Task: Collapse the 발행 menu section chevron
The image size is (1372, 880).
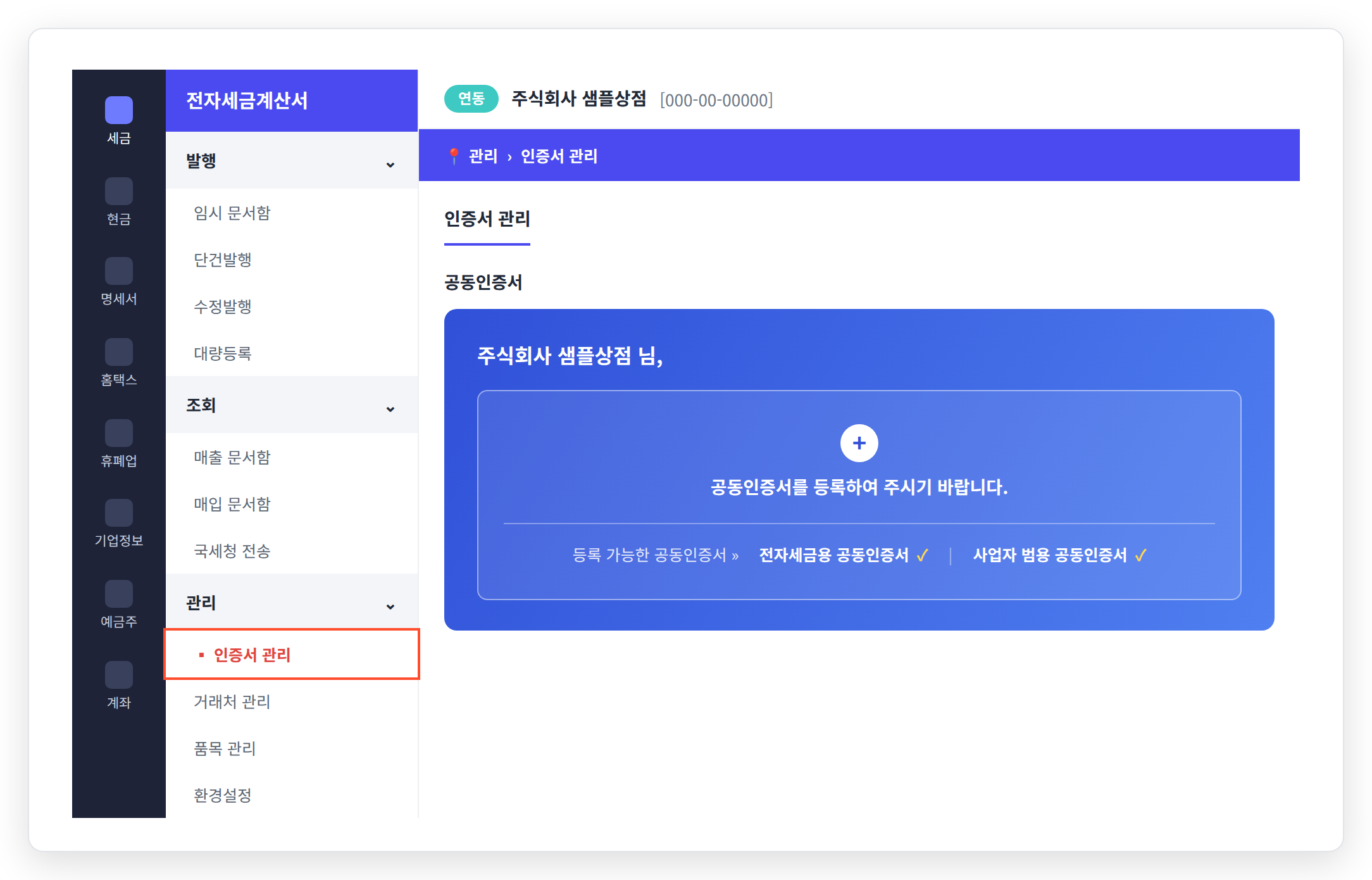Action: click(x=390, y=165)
